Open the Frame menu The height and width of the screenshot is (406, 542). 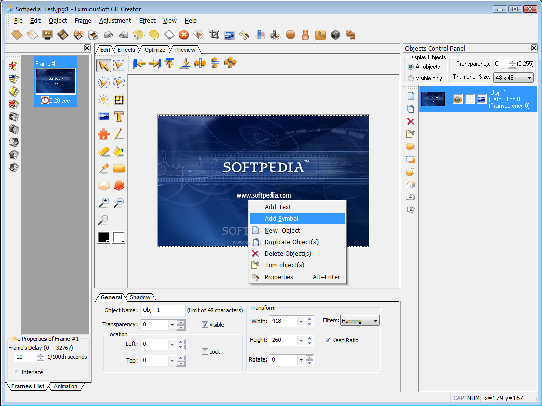[x=83, y=21]
